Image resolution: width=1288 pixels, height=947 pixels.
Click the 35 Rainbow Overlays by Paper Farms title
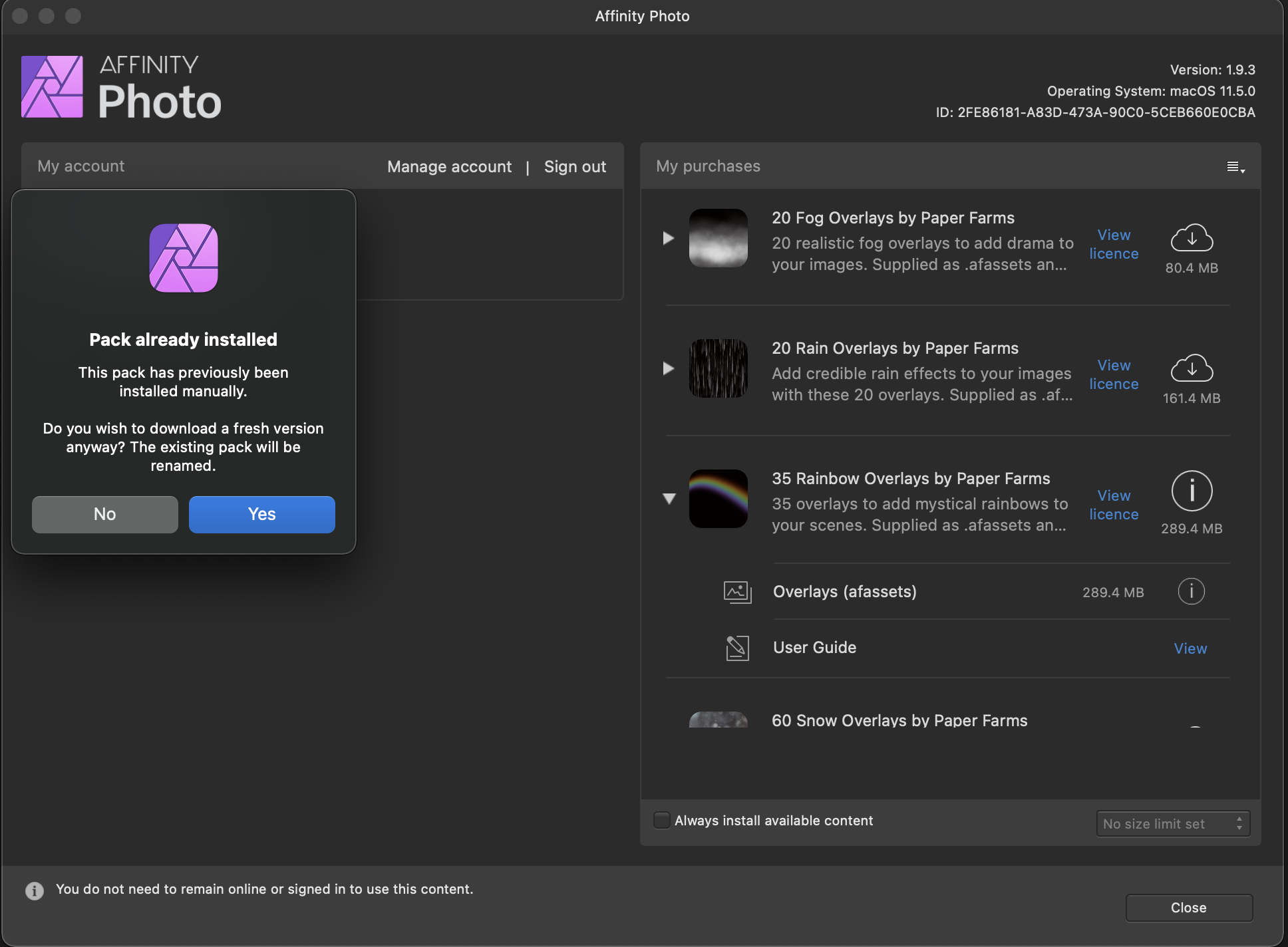pyautogui.click(x=911, y=479)
